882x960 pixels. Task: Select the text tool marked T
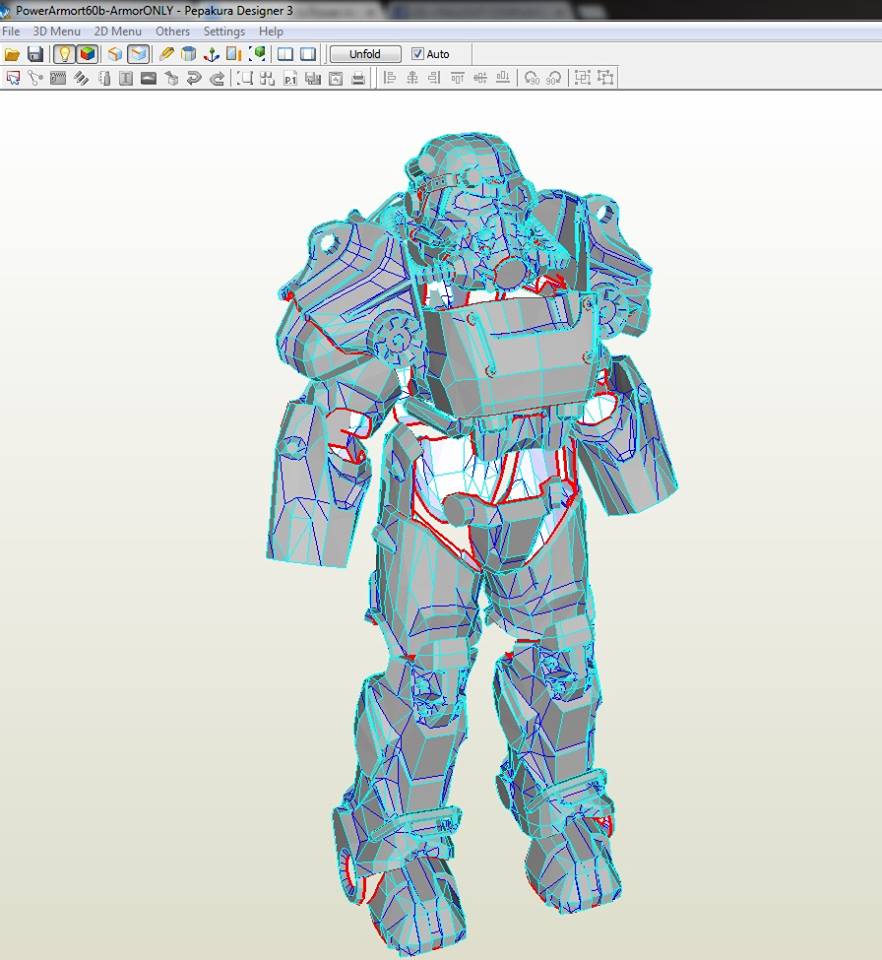pos(126,78)
